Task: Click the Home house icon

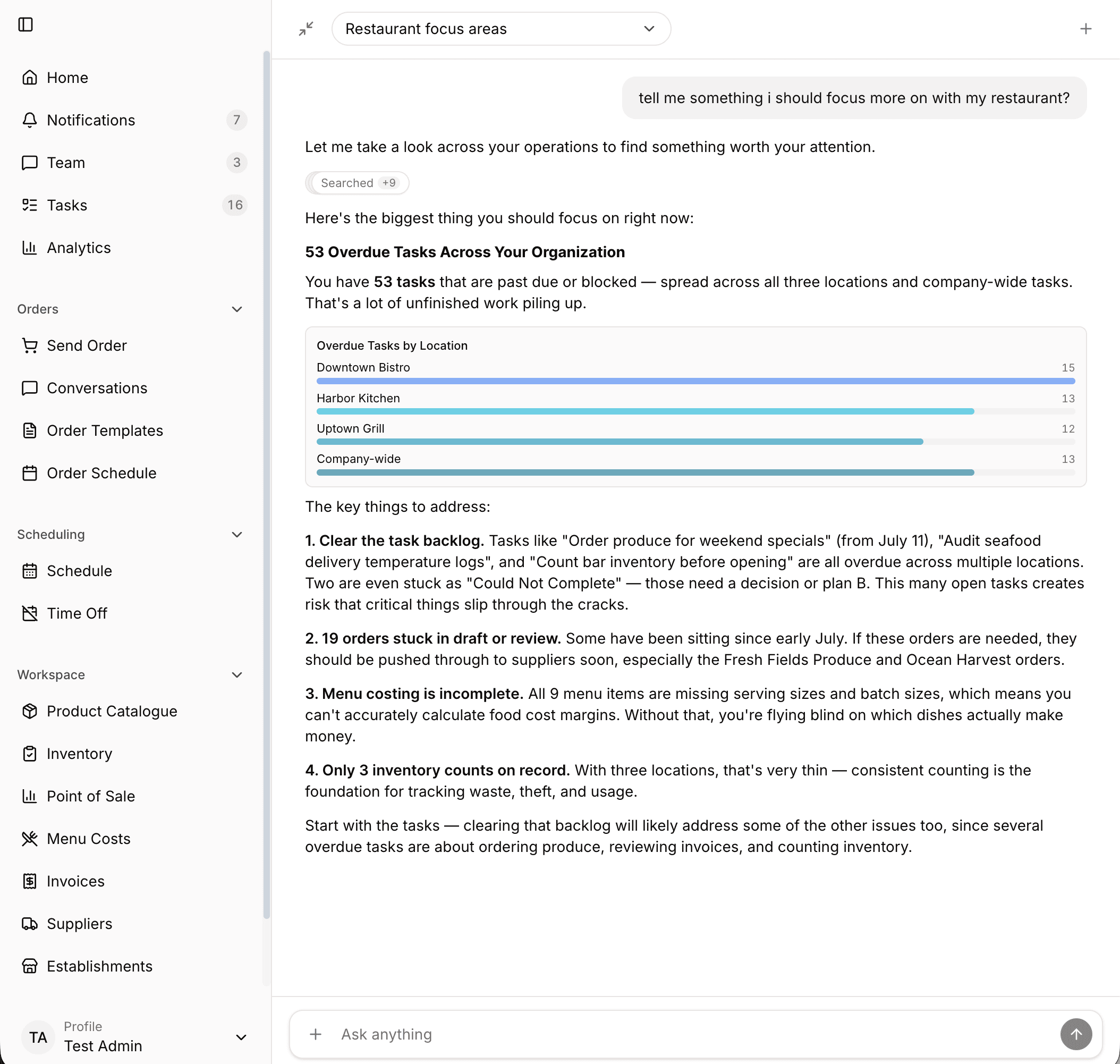Action: pos(30,77)
